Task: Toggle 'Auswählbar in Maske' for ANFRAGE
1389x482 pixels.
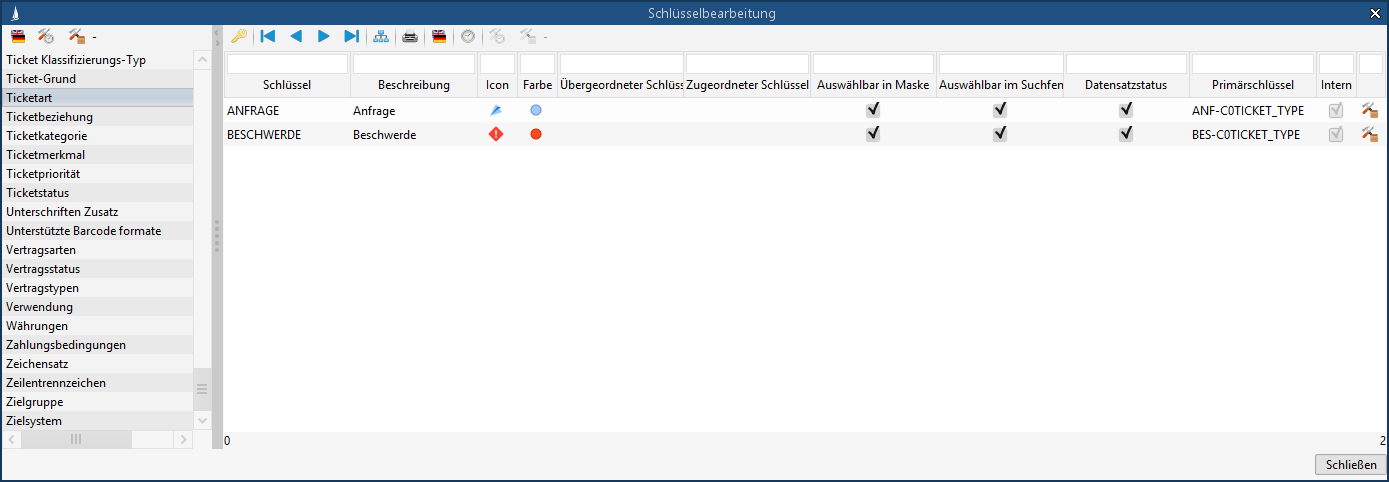Action: (873, 110)
